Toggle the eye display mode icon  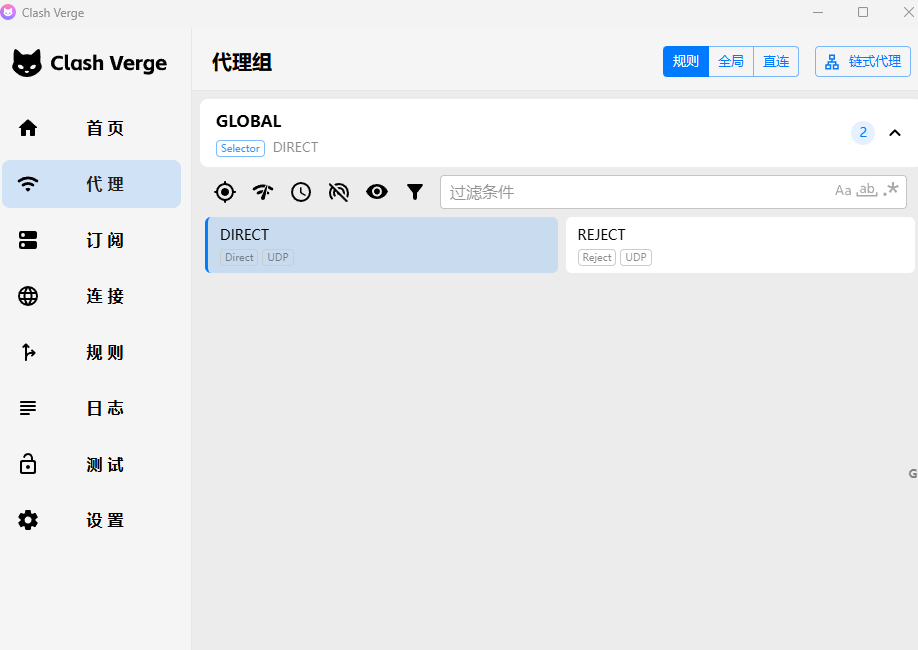[x=377, y=192]
